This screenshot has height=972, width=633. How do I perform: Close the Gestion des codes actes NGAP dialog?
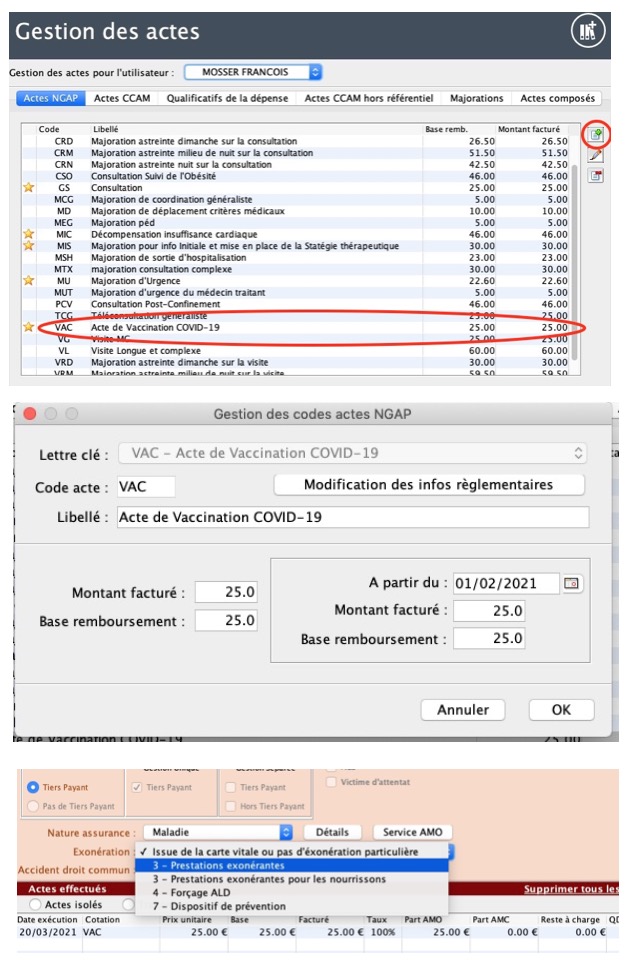click(x=30, y=413)
